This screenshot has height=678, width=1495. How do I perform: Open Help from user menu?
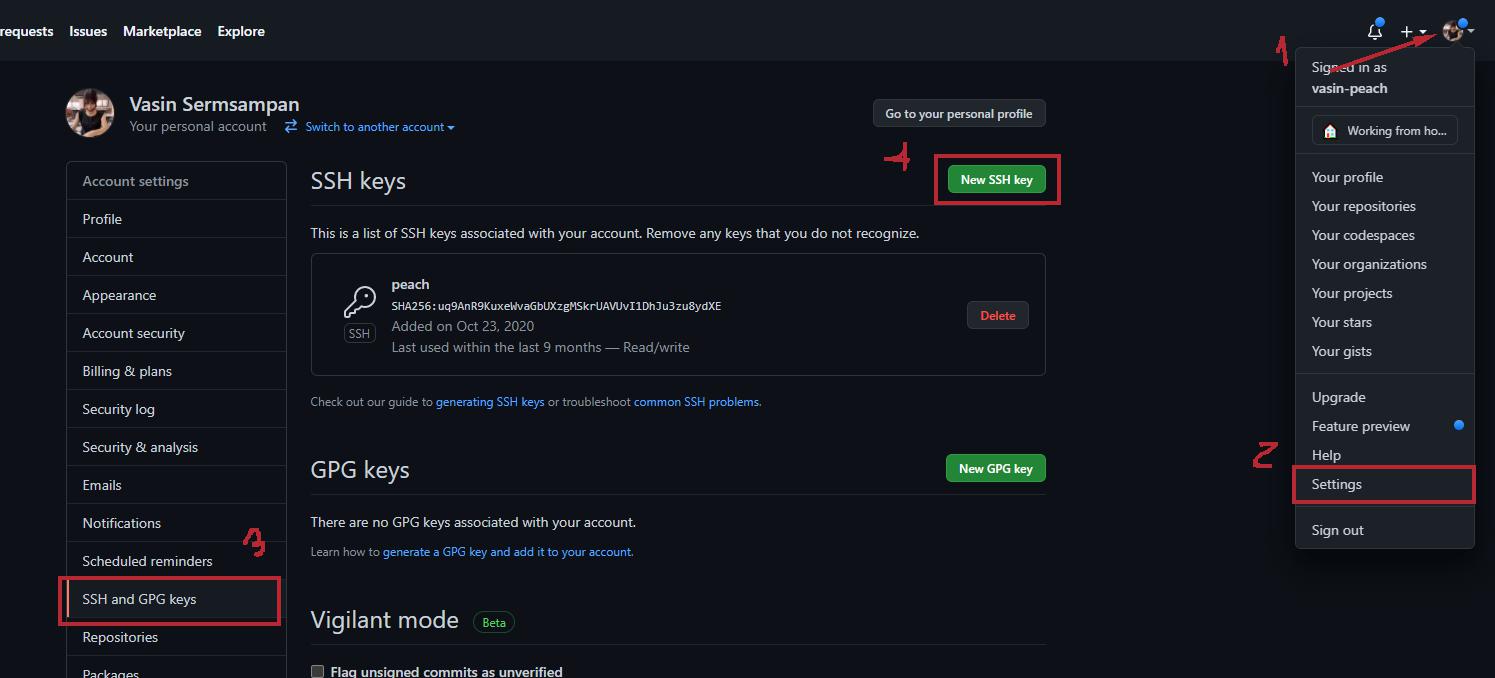point(1384,455)
